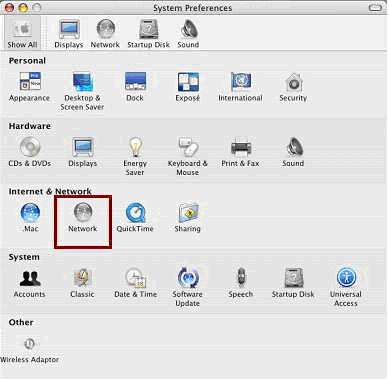Open the Classic preference pane

[82, 283]
